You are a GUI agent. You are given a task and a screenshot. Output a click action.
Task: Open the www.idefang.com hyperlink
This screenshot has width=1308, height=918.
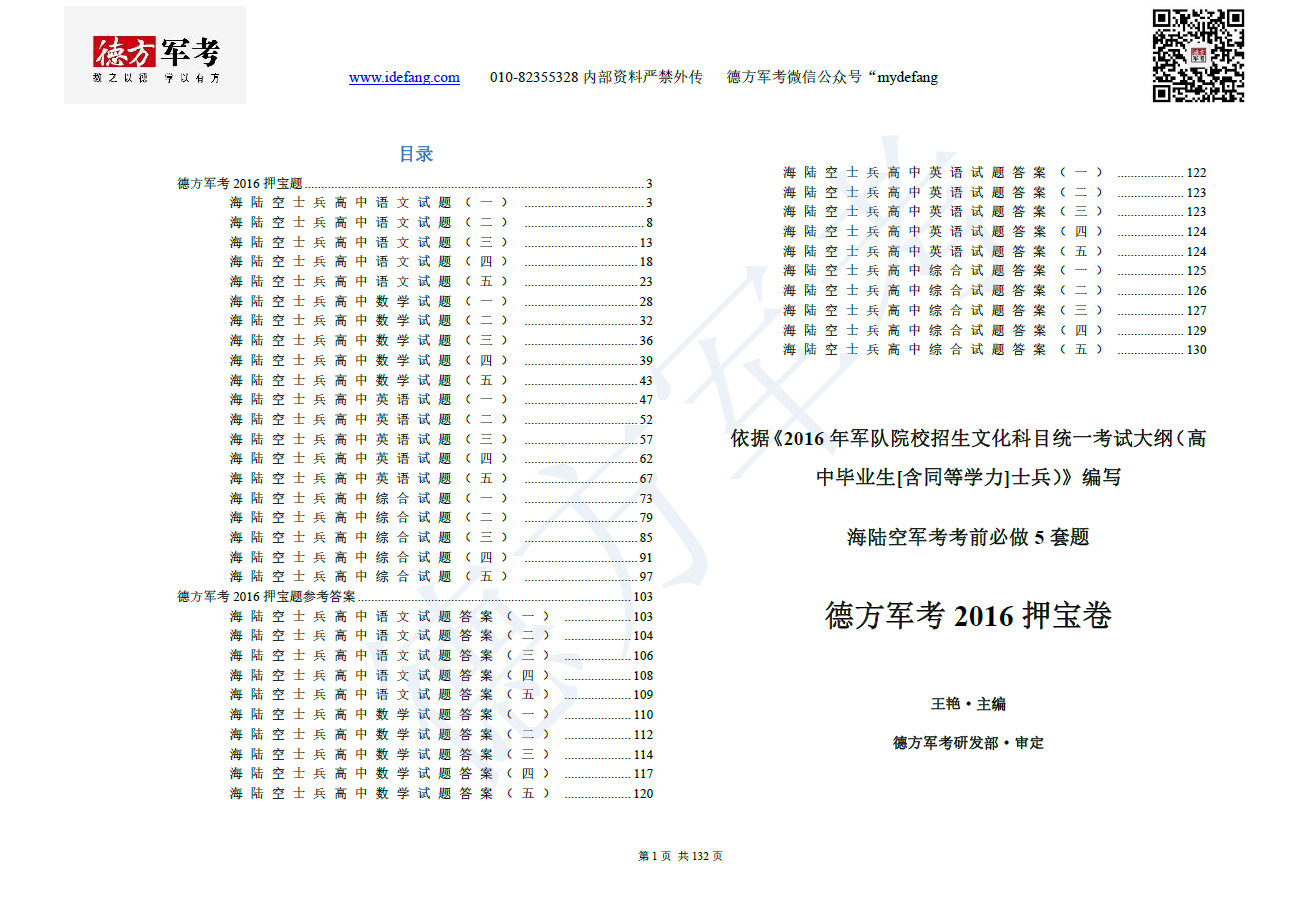point(404,77)
